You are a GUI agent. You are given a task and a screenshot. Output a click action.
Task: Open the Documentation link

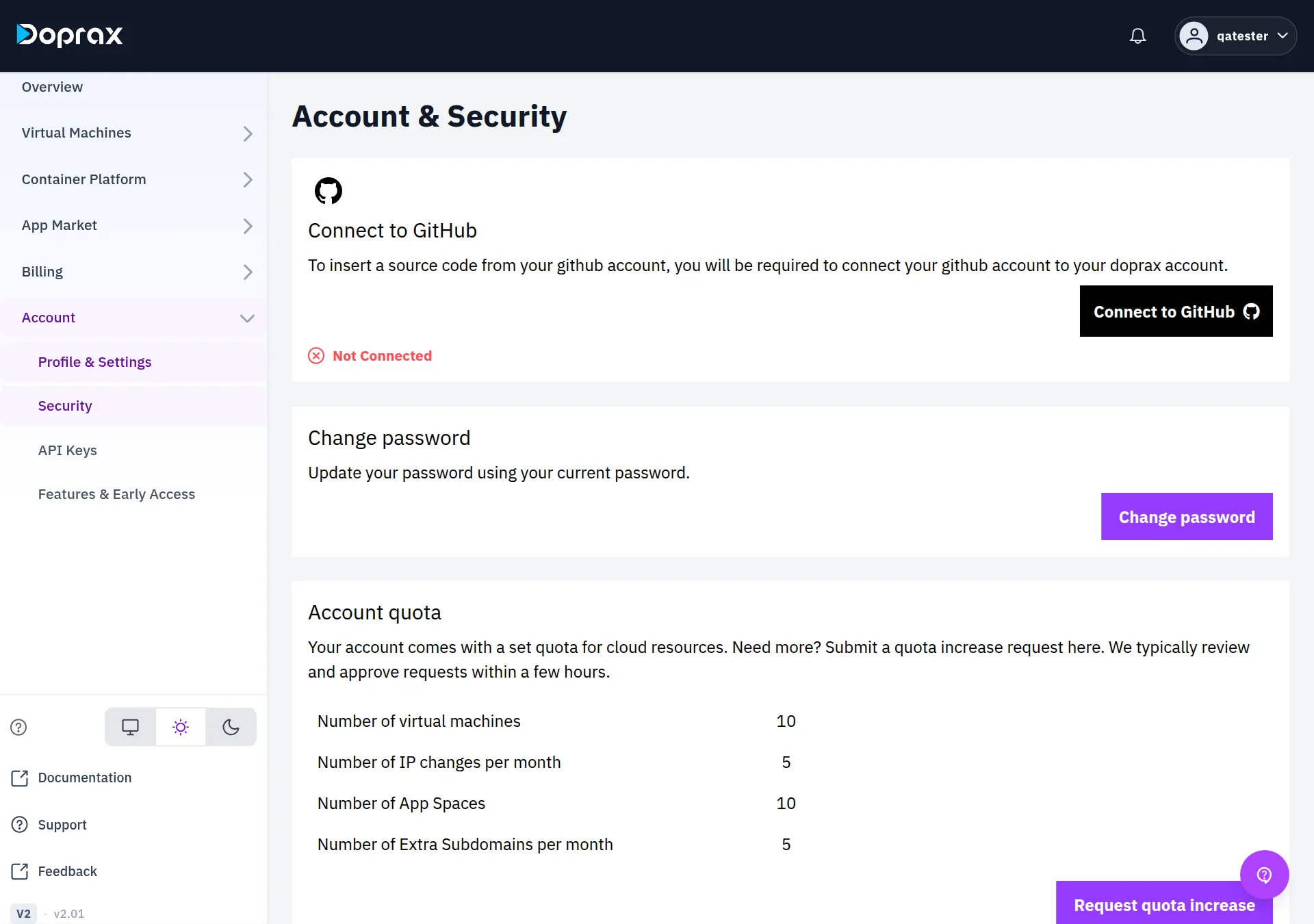(x=85, y=778)
